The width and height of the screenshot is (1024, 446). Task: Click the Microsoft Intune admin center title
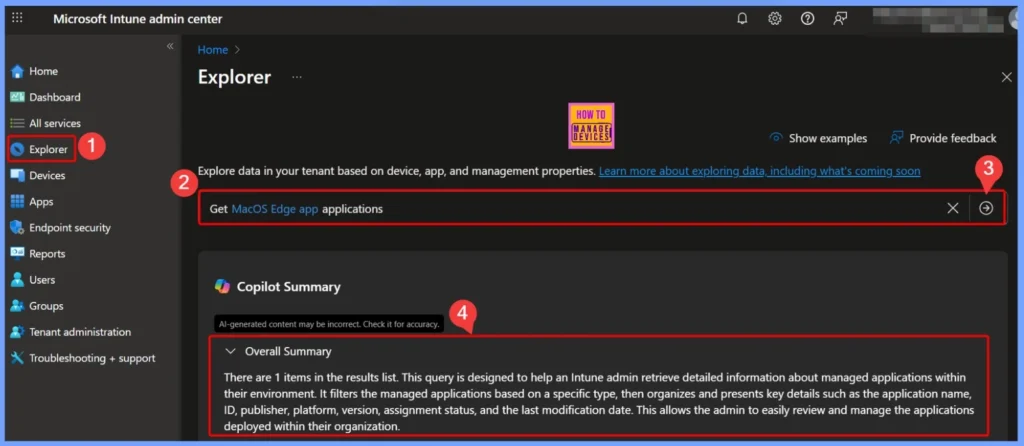pyautogui.click(x=138, y=19)
